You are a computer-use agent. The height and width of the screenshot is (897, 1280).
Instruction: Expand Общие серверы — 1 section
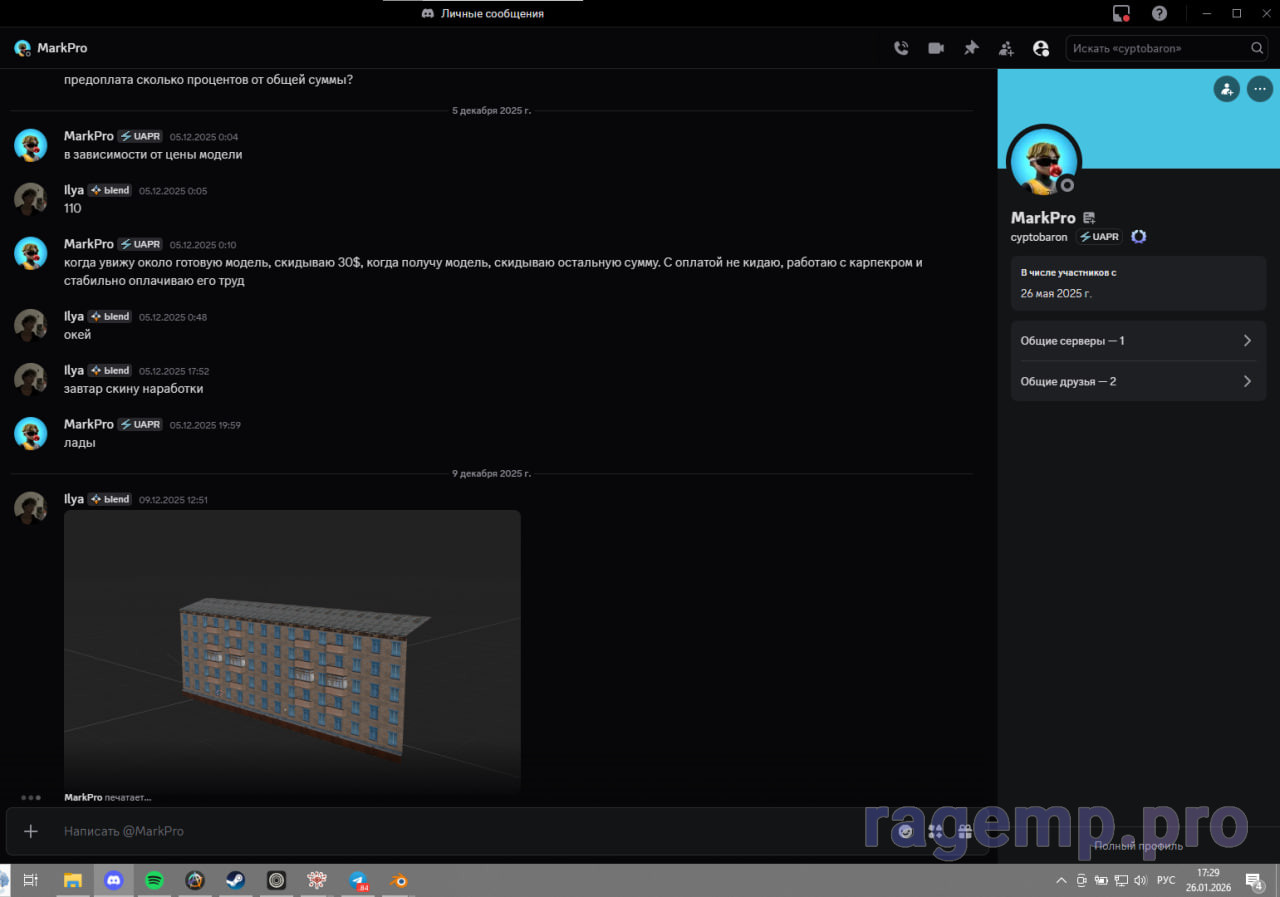coord(1138,341)
